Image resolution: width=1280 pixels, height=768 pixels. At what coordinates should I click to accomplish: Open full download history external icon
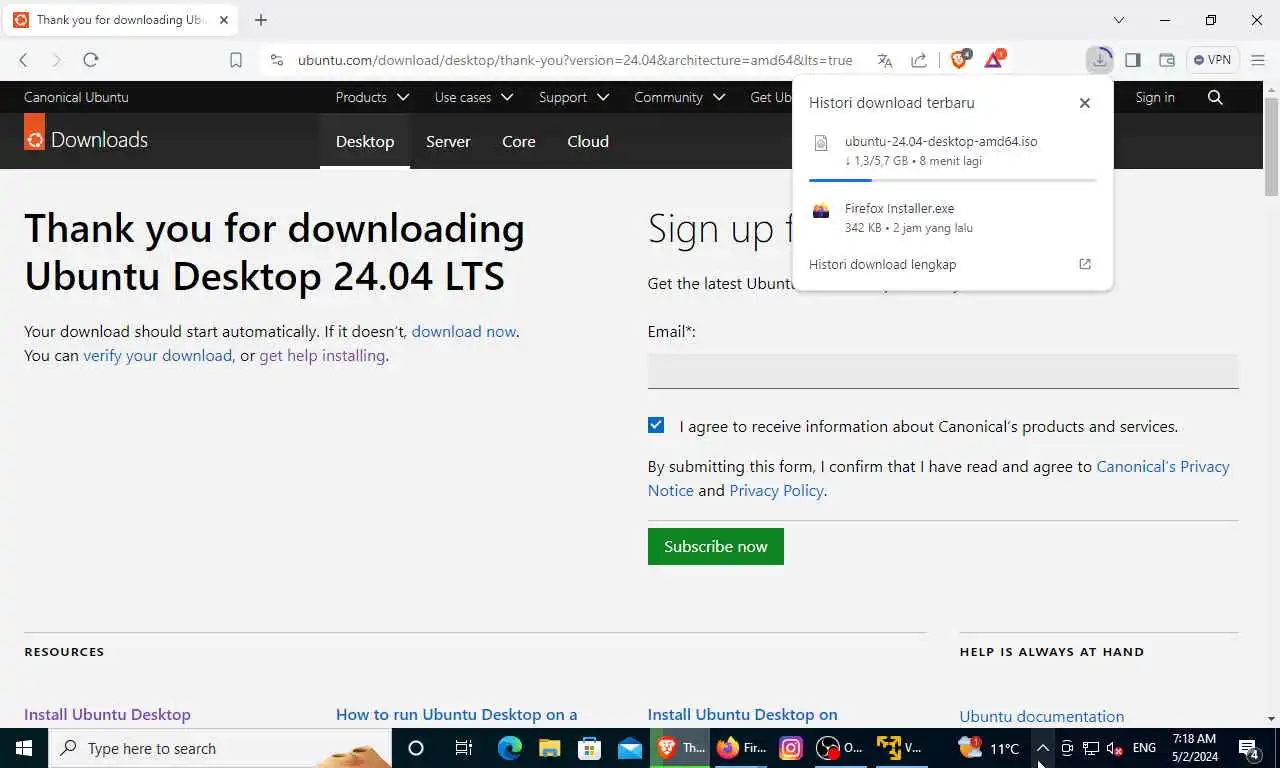pyautogui.click(x=1085, y=264)
